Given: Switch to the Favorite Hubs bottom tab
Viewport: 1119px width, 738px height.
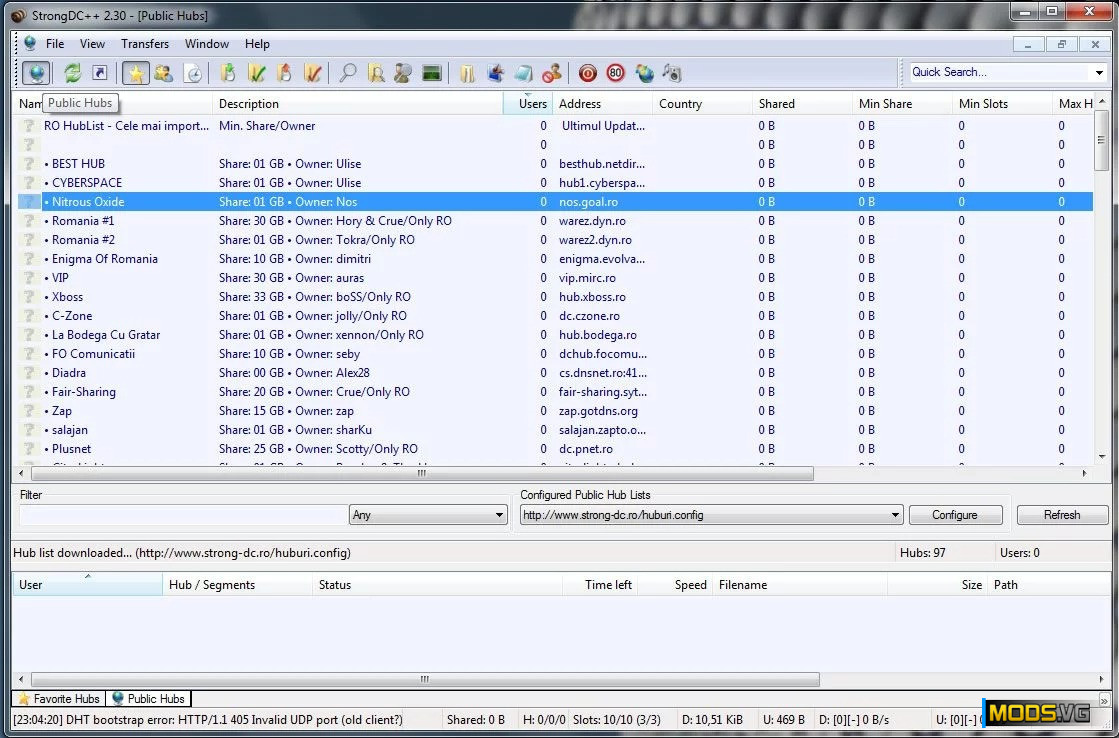Looking at the screenshot, I should tap(59, 699).
